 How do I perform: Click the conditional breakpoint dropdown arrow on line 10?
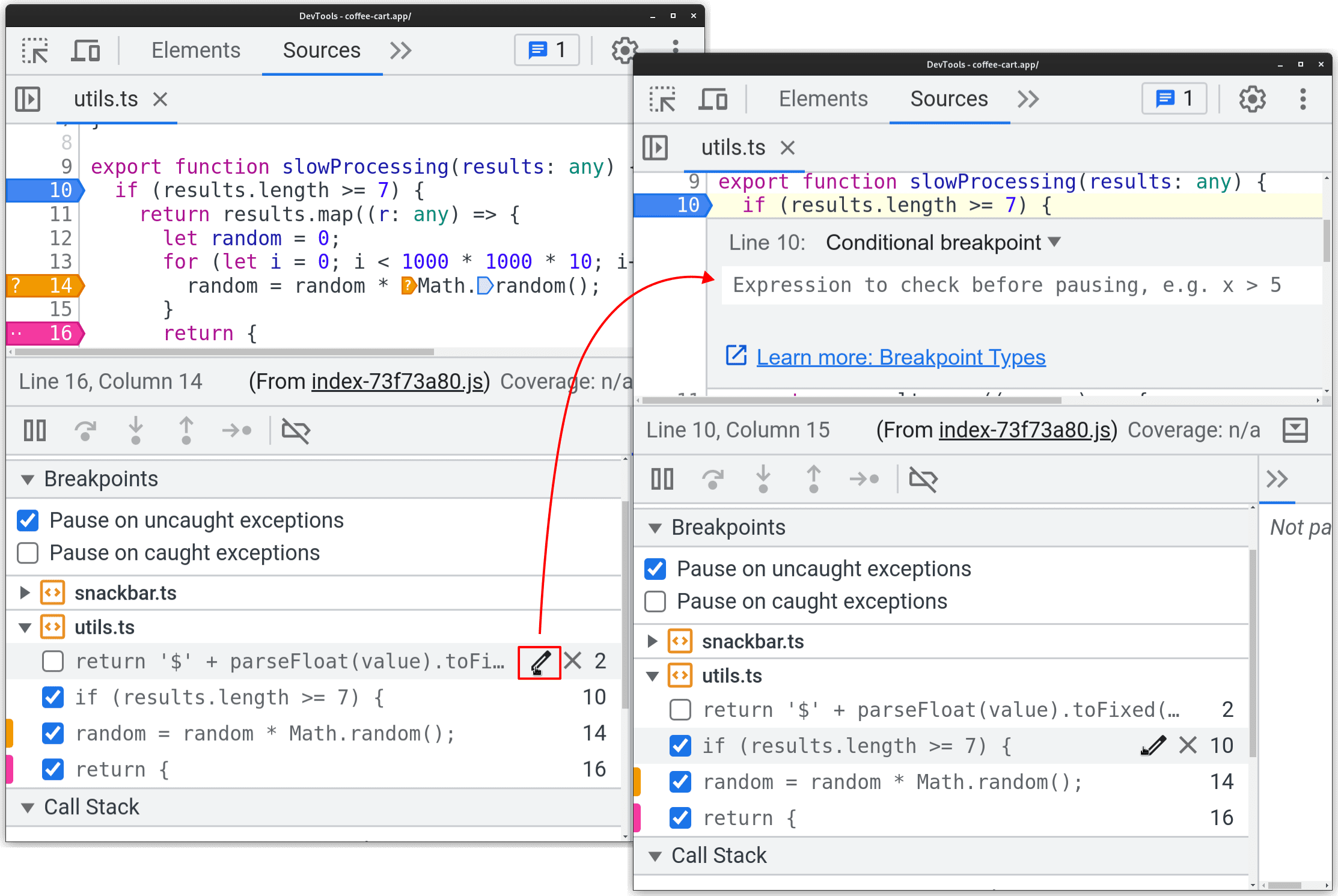(x=1056, y=243)
